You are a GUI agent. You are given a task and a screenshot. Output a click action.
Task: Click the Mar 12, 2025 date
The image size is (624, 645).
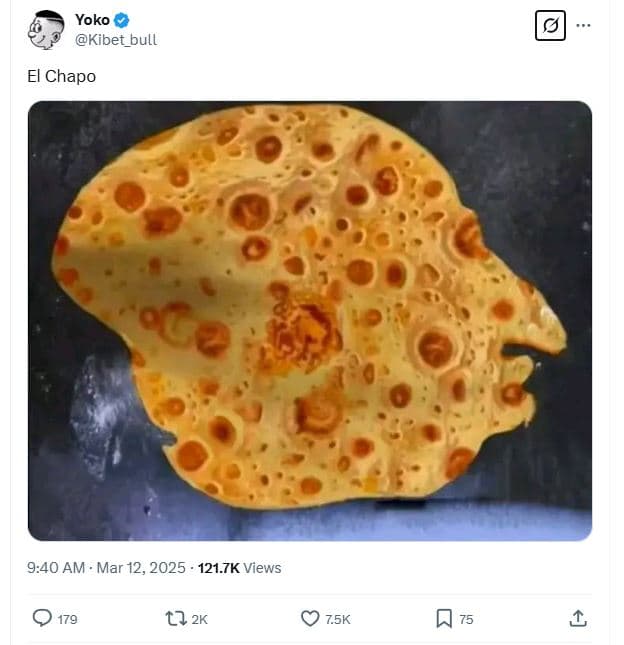(141, 568)
